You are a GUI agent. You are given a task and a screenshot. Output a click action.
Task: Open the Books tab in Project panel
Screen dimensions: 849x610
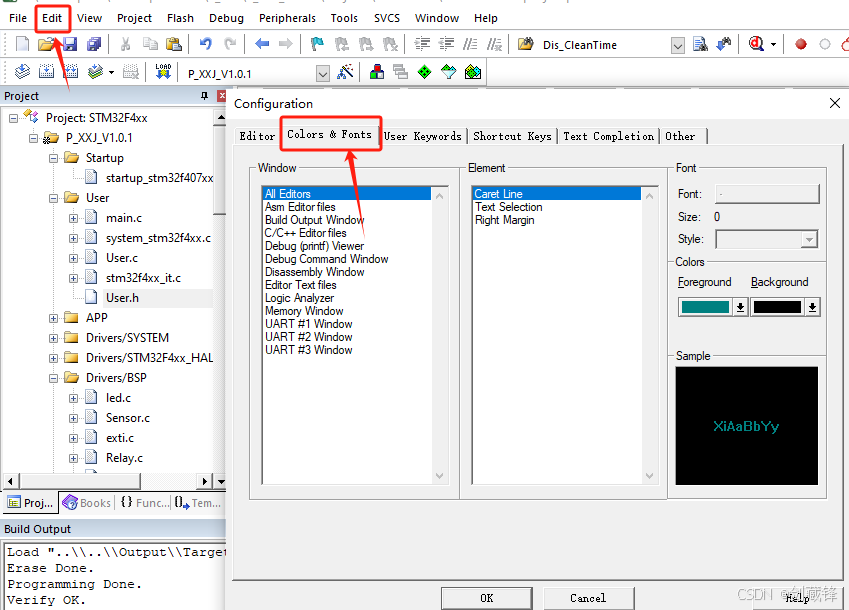(x=87, y=503)
